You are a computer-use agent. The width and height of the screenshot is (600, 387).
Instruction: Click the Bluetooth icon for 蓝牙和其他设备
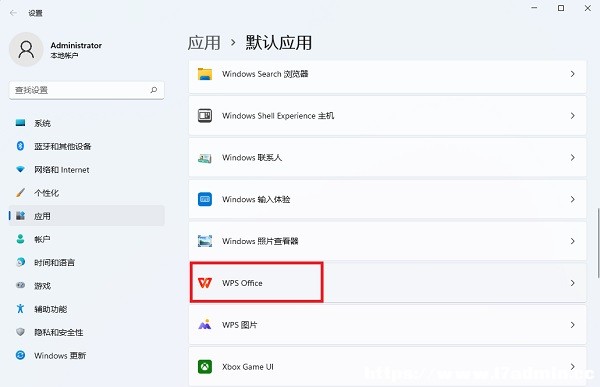coord(20,146)
